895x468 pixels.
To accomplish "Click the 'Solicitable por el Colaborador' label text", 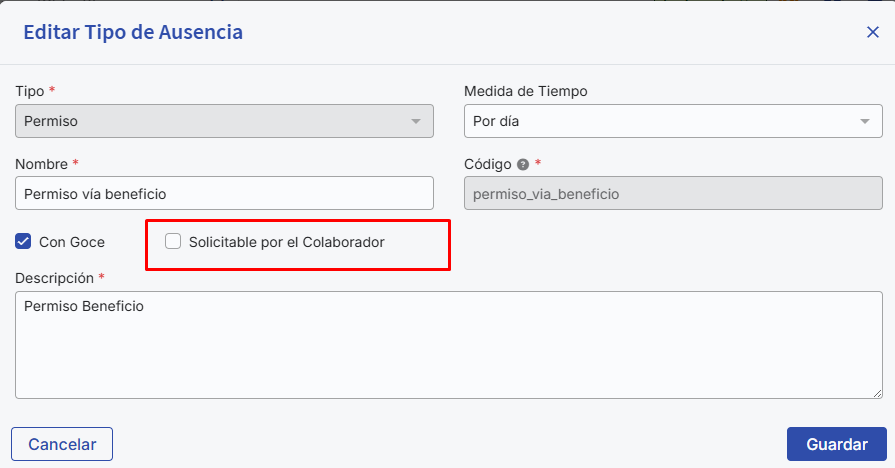I will pyautogui.click(x=287, y=242).
